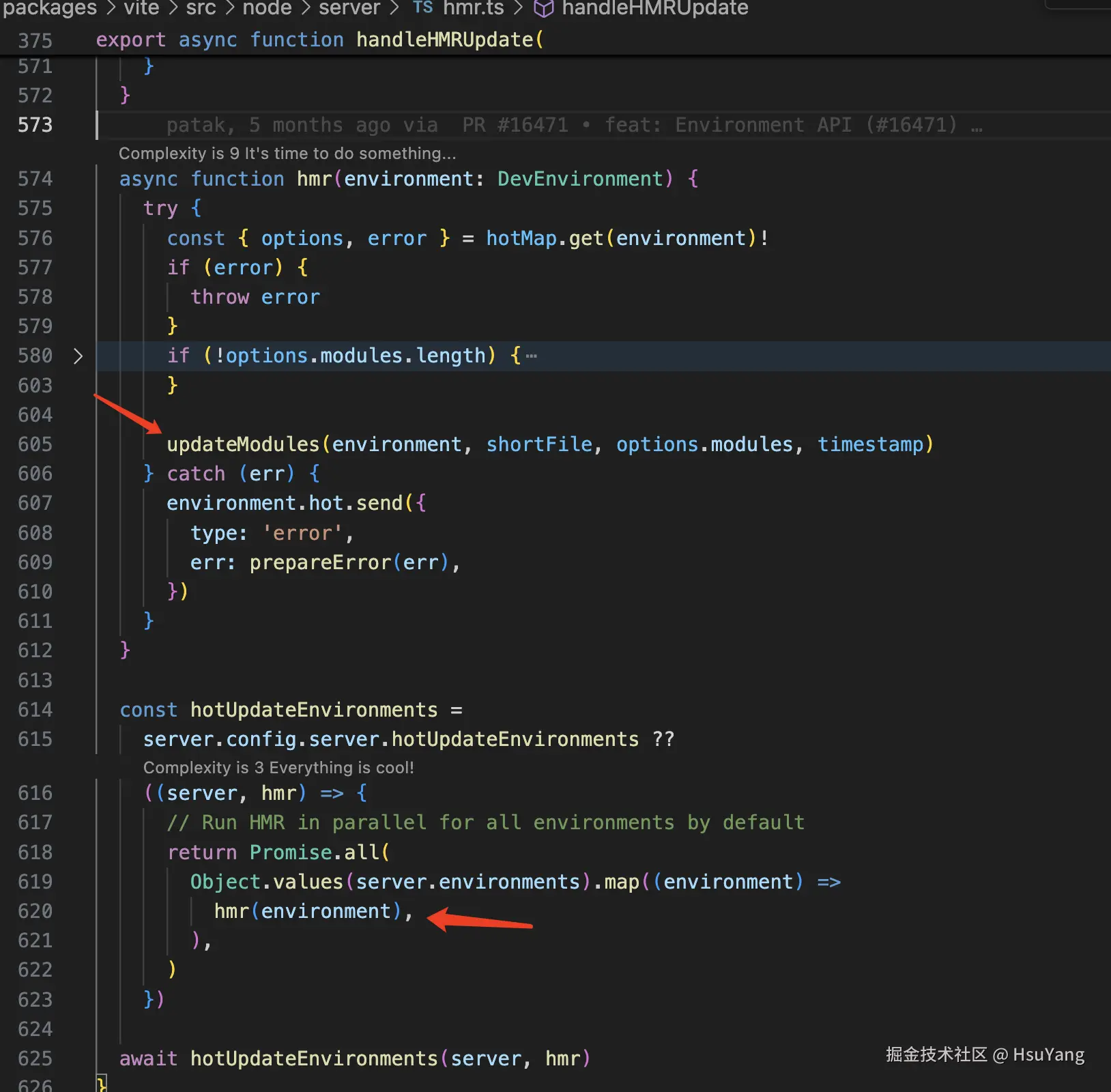Click the hmr function name on line 574
1111x1092 pixels.
pos(314,179)
